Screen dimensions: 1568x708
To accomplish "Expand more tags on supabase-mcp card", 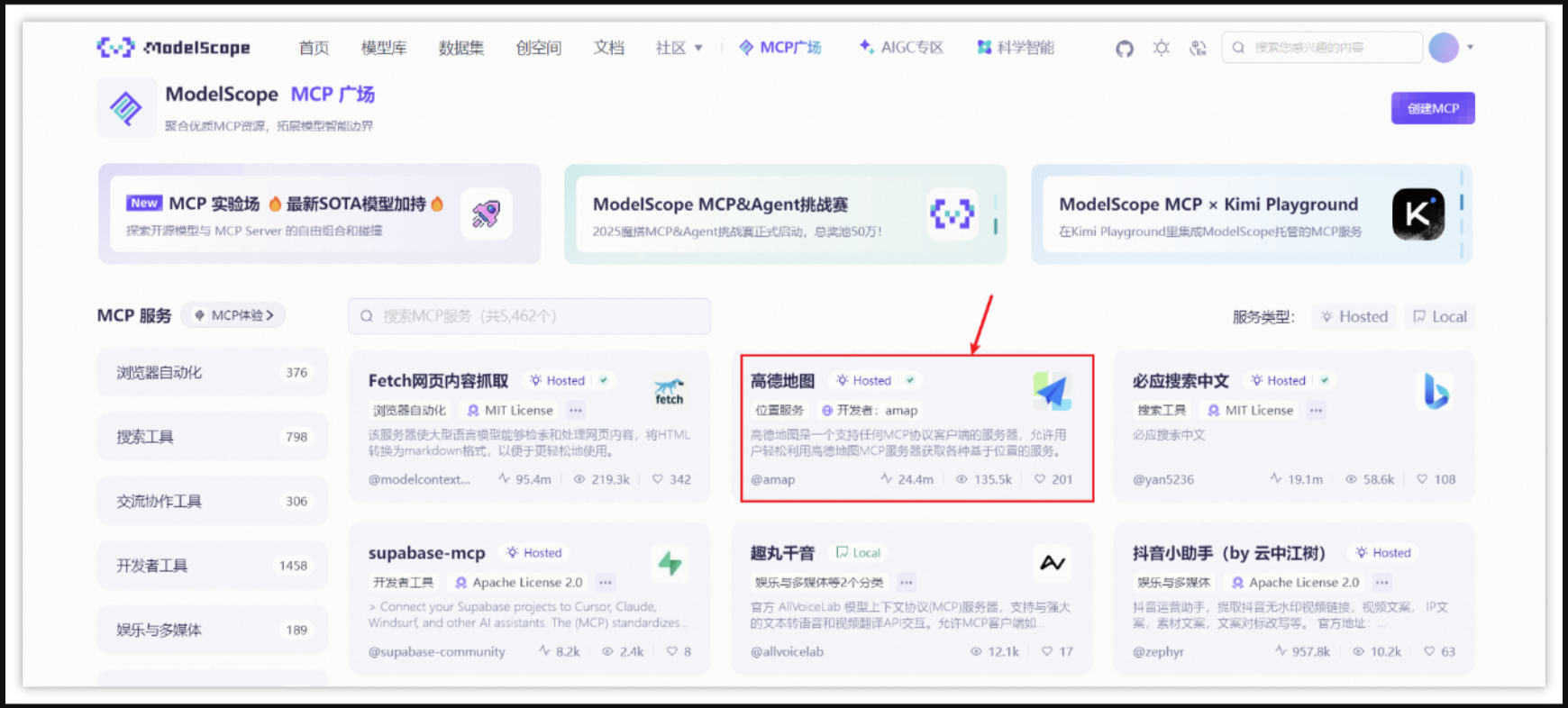I will tap(606, 583).
